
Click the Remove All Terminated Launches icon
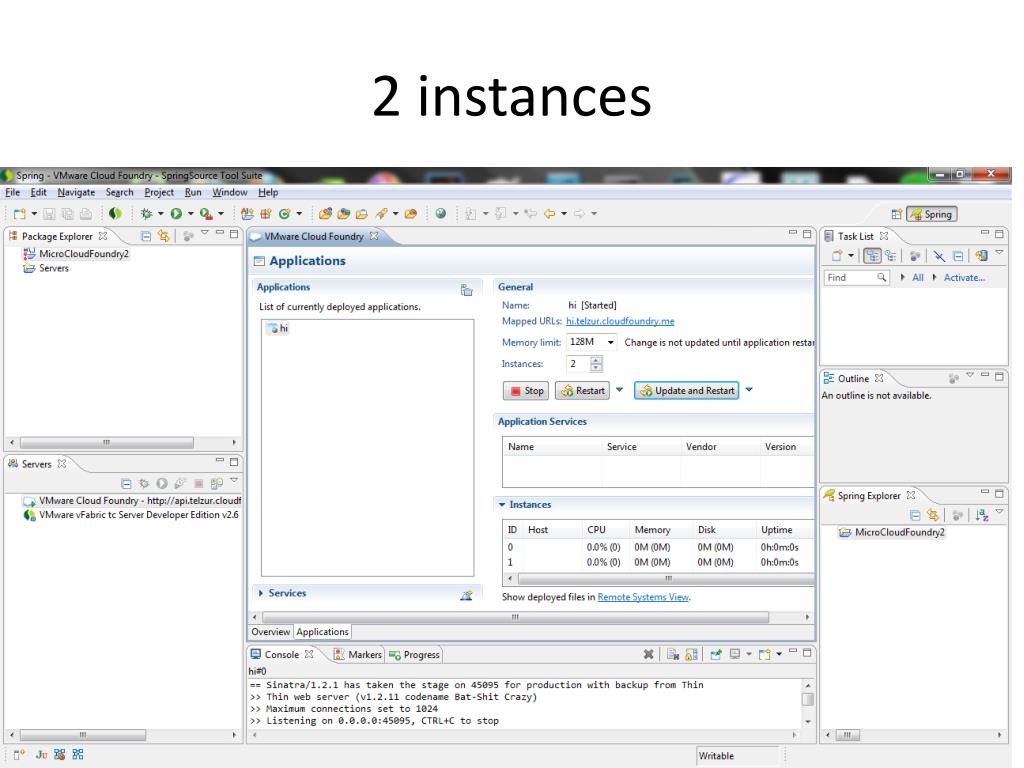[x=673, y=654]
